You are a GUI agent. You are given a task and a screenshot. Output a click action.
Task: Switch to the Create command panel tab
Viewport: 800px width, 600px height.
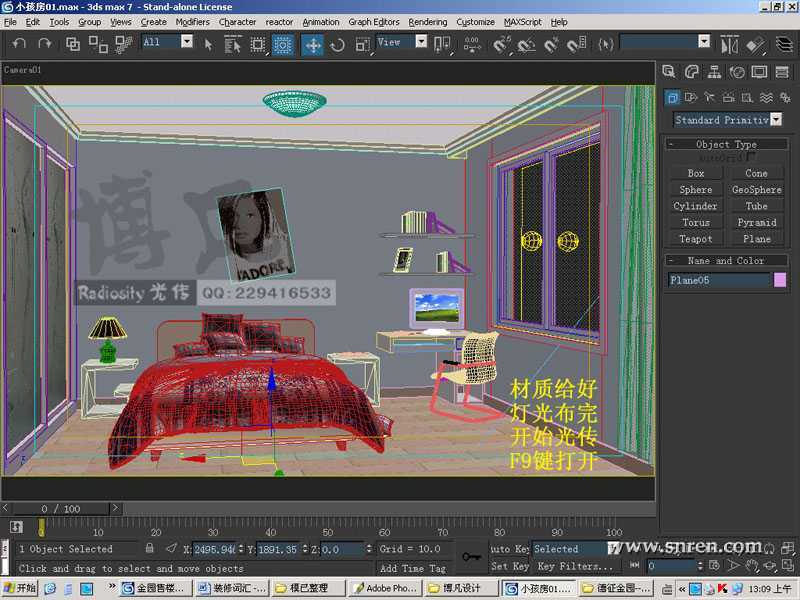[668, 72]
